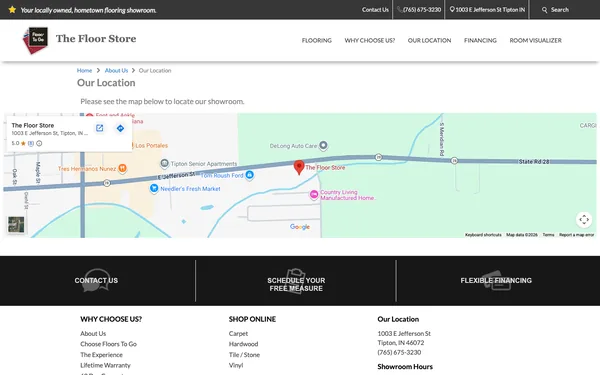Image resolution: width=600 pixels, height=375 pixels.
Task: Open larger map via info card icon
Action: coord(99,128)
